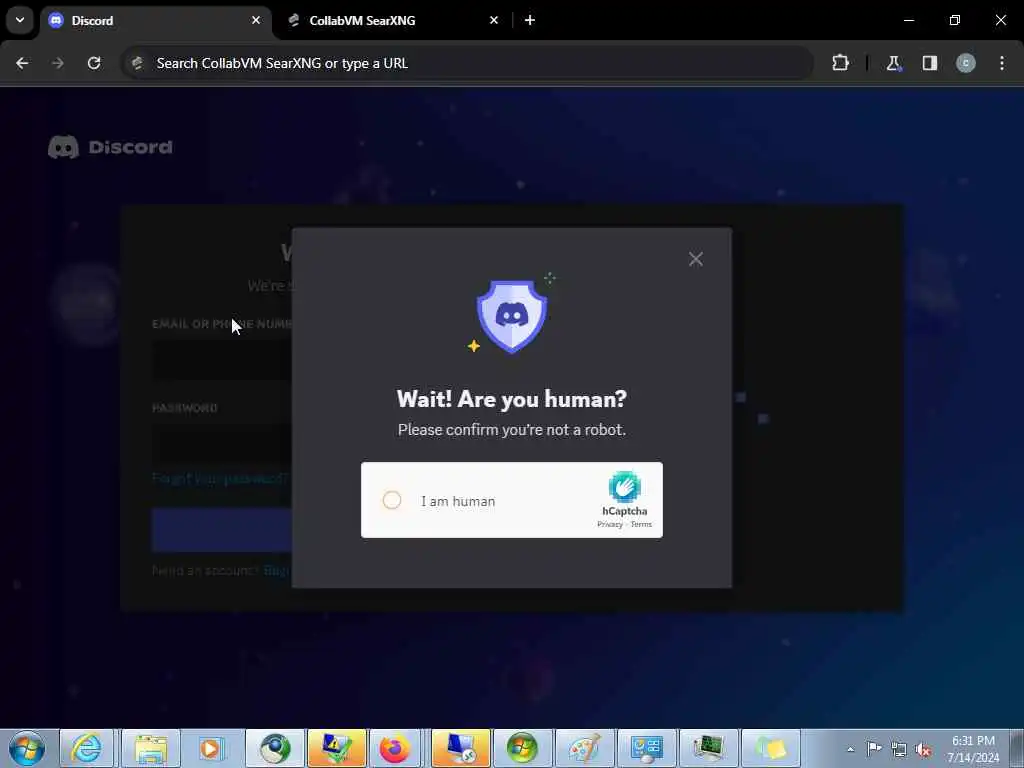Screen dimensions: 1024x768
Task: Open a new browser tab
Action: tap(530, 20)
